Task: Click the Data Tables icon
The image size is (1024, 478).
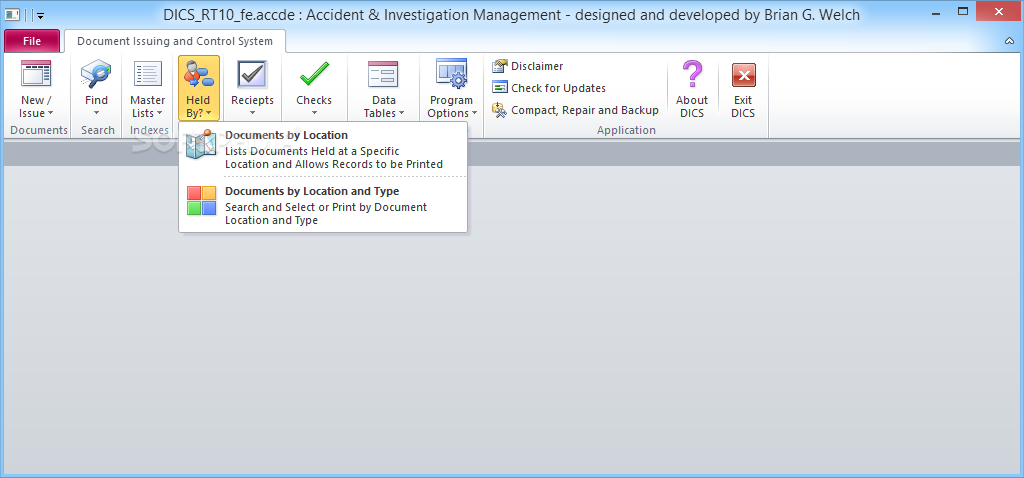Action: click(383, 73)
